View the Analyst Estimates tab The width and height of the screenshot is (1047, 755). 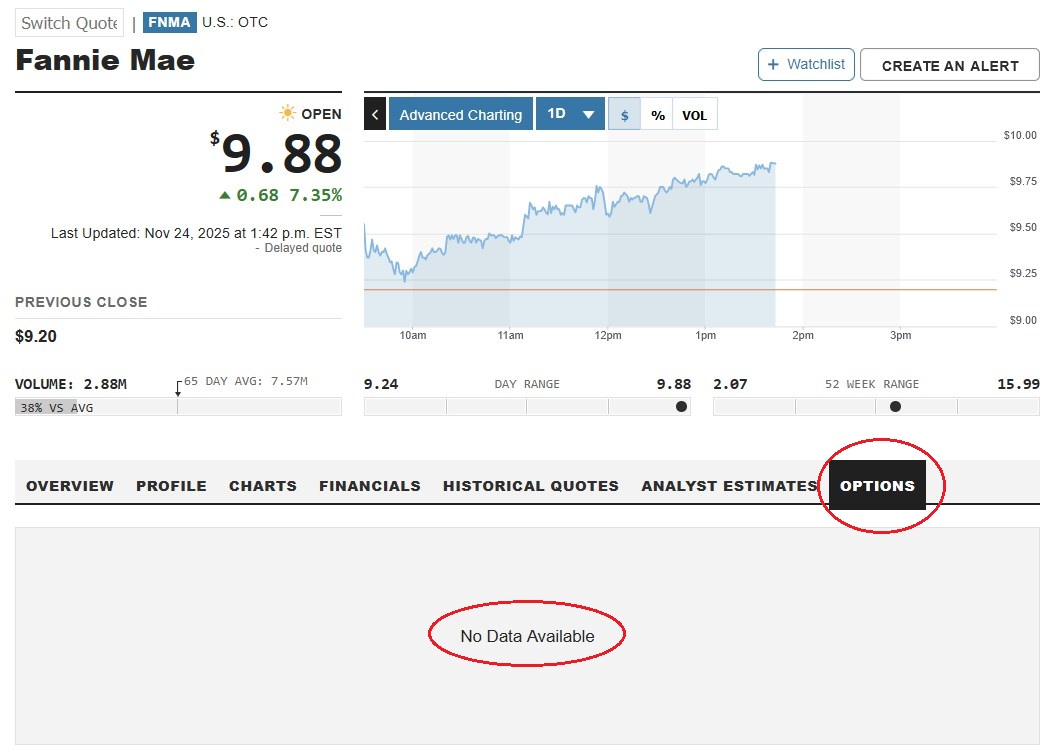(x=729, y=486)
